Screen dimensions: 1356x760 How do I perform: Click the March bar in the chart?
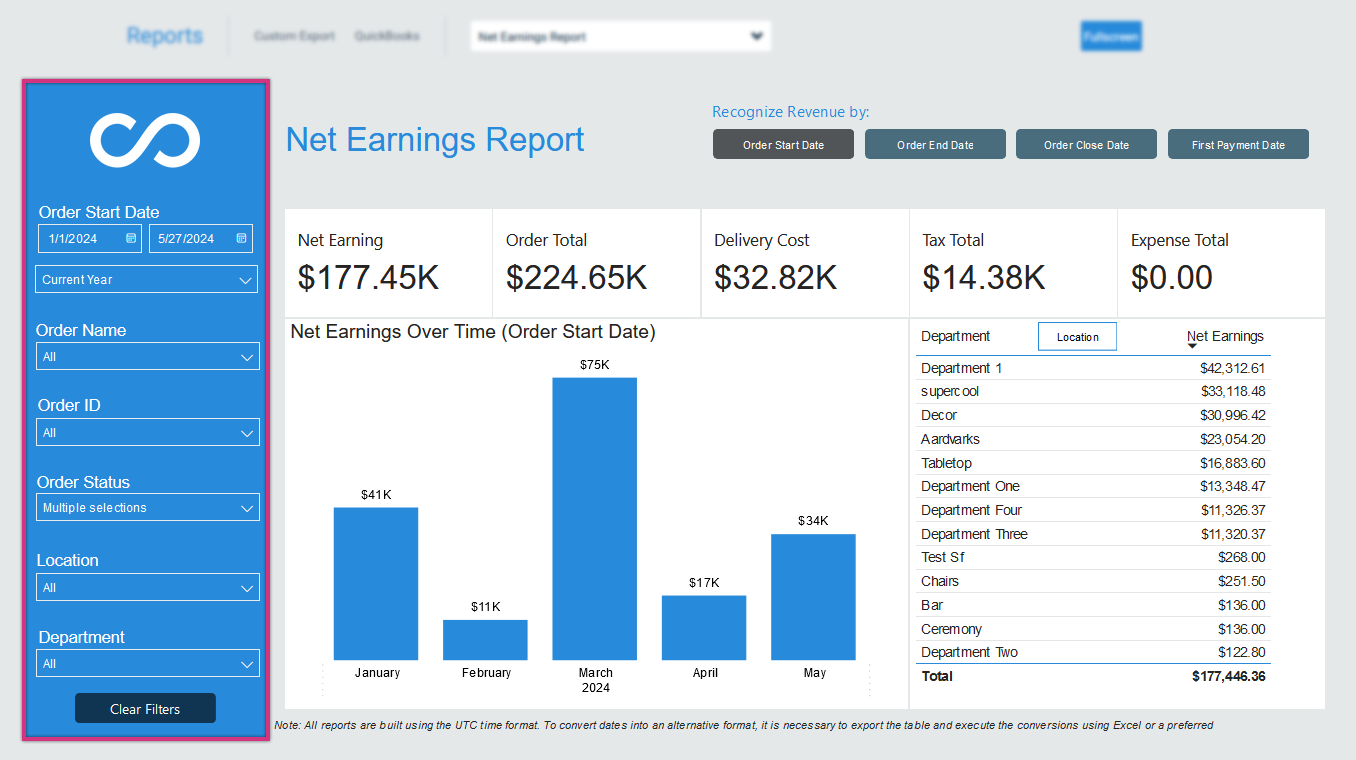click(x=594, y=518)
